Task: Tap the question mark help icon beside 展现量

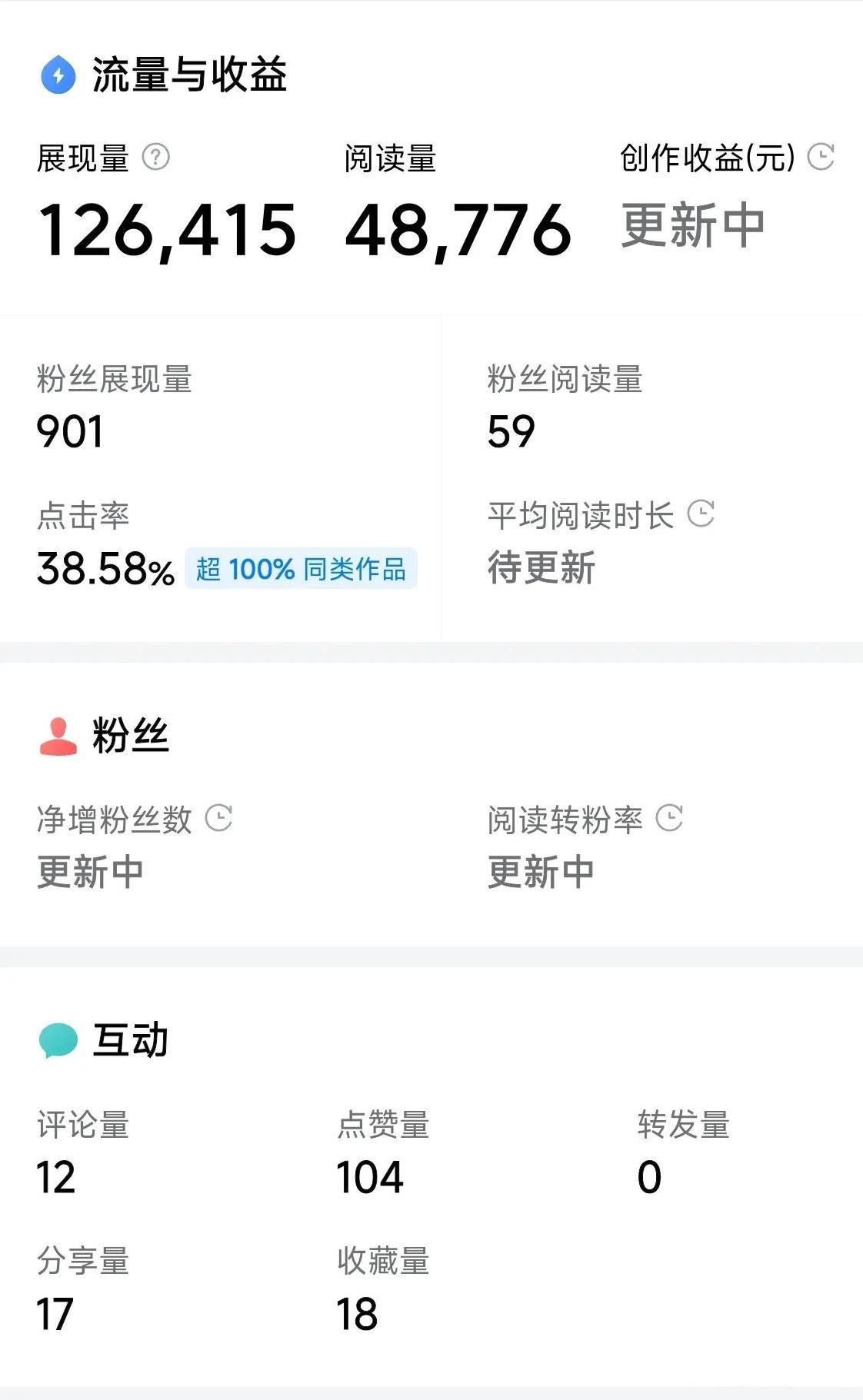Action: point(155,158)
